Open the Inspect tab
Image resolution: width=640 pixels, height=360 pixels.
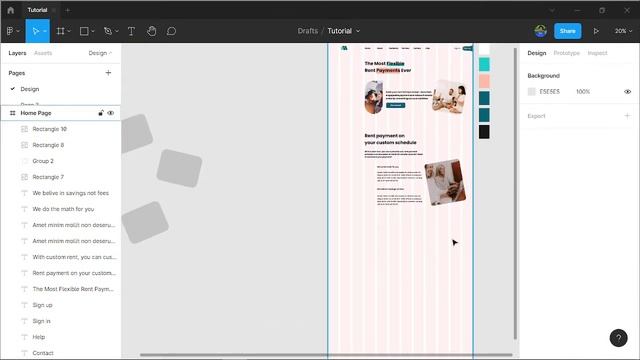pos(597,53)
